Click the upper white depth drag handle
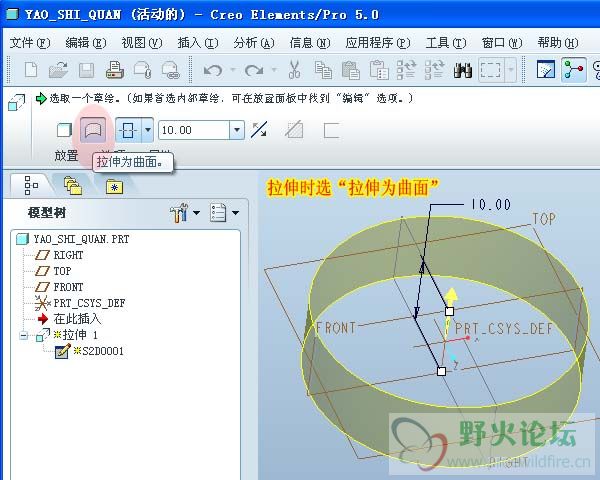This screenshot has width=600, height=480. pos(450,311)
